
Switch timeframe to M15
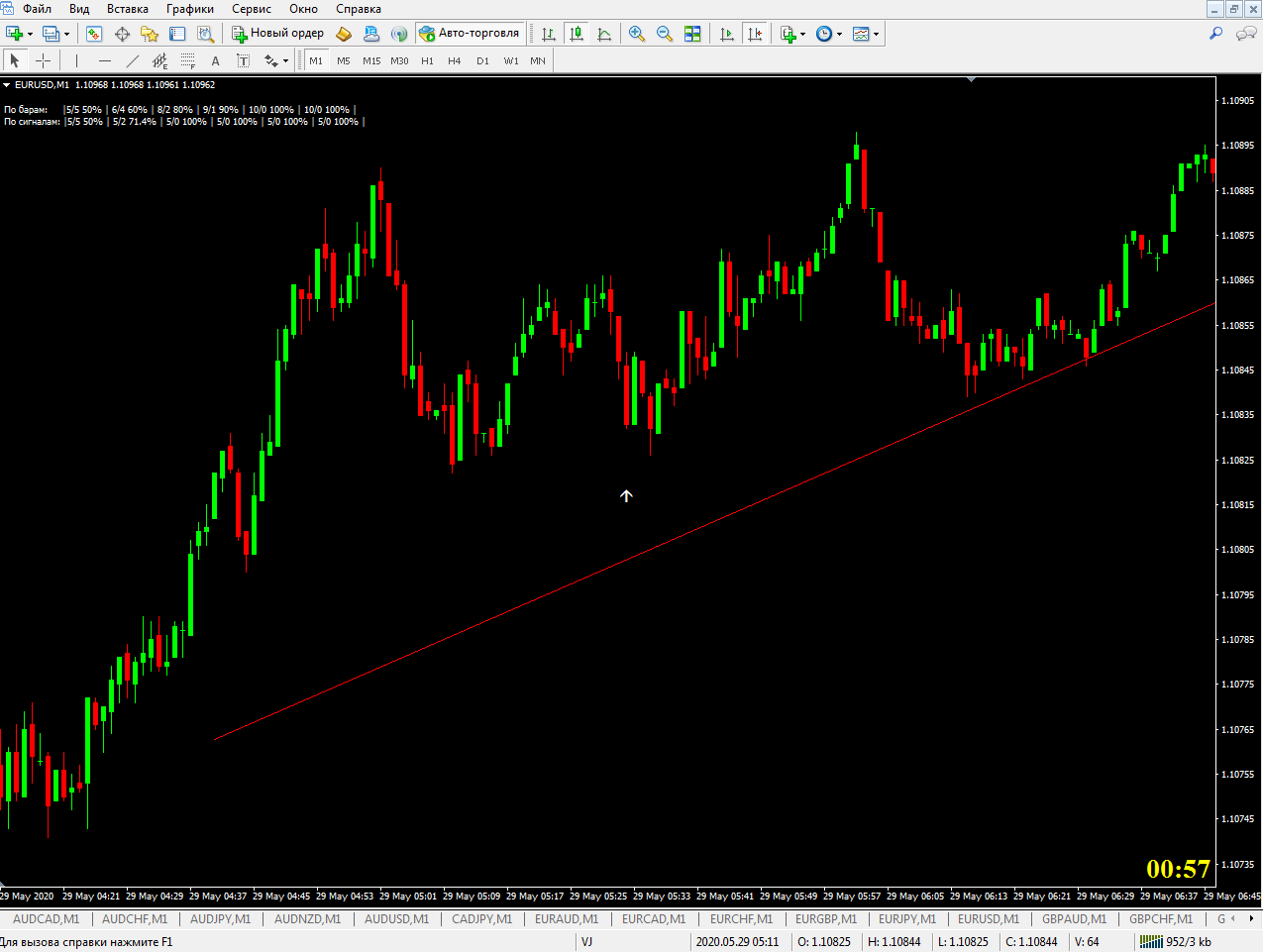point(371,61)
